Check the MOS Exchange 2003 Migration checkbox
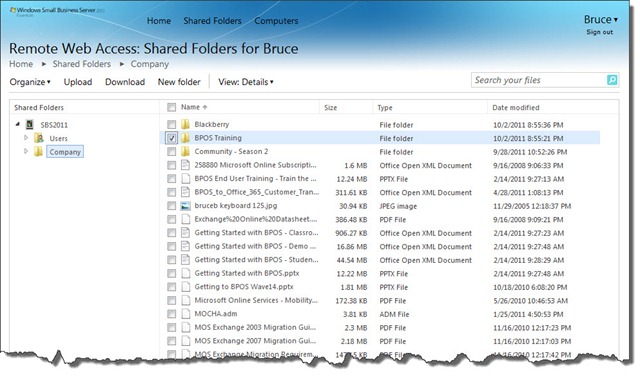The height and width of the screenshot is (380, 640). pos(171,327)
